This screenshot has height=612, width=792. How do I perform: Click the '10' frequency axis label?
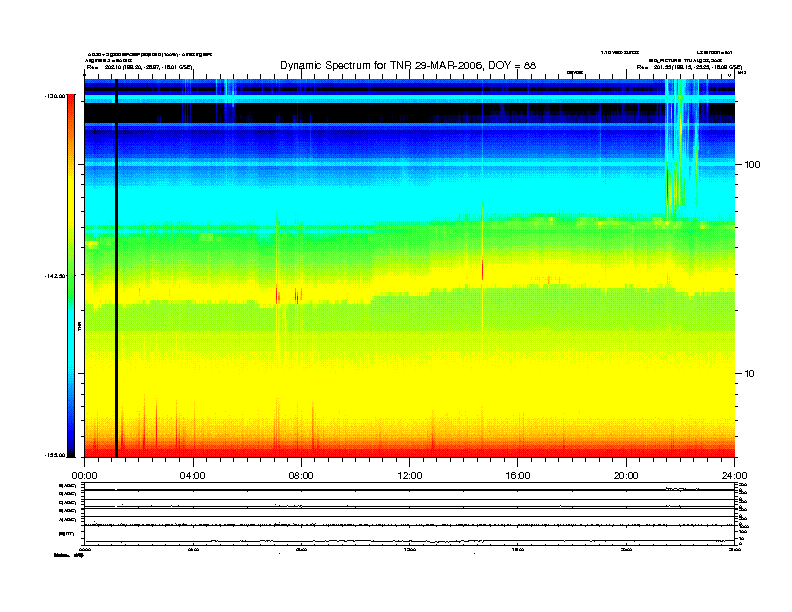[x=750, y=374]
